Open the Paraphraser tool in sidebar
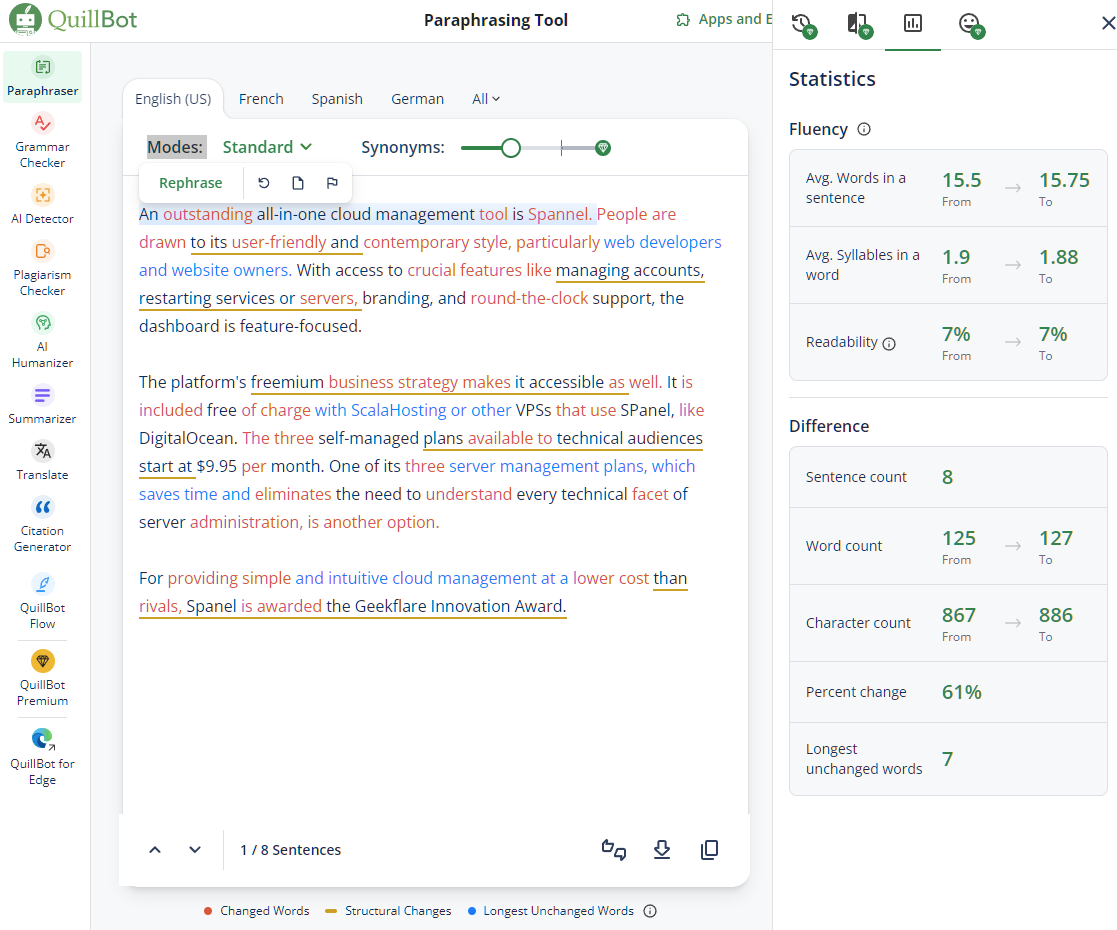The width and height of the screenshot is (1117, 930). 43,77
